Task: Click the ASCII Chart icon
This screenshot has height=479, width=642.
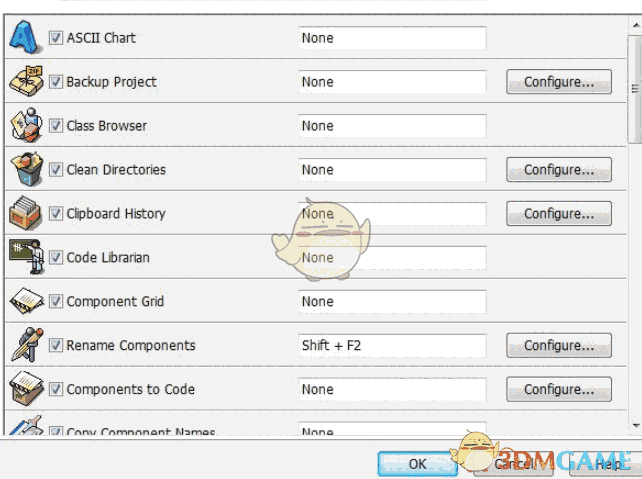Action: (24, 38)
